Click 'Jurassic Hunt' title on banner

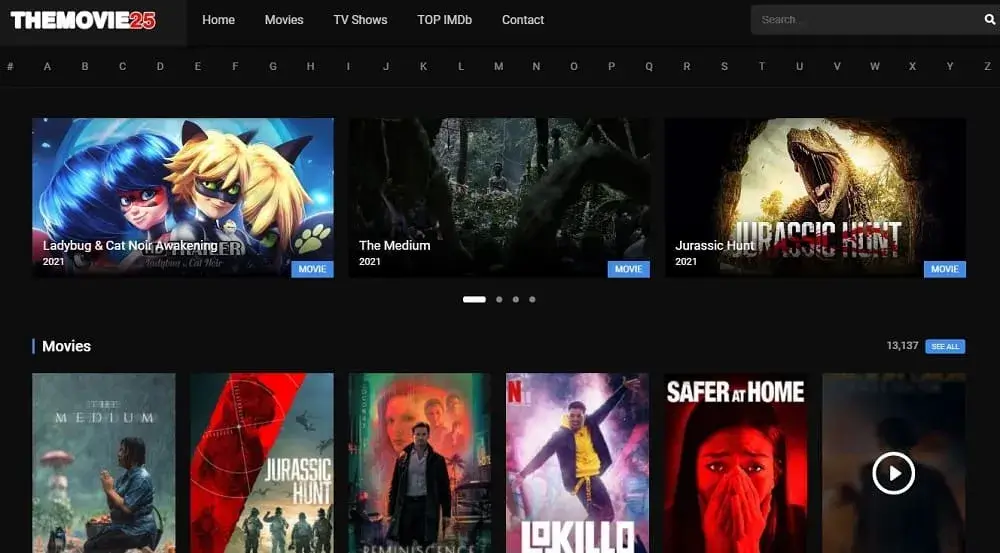[x=715, y=246]
